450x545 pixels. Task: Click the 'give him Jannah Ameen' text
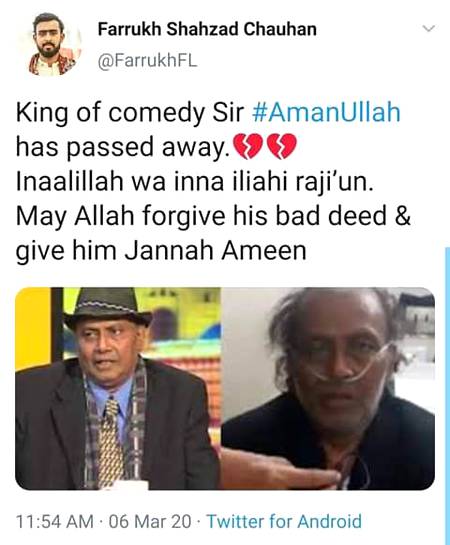tap(161, 251)
